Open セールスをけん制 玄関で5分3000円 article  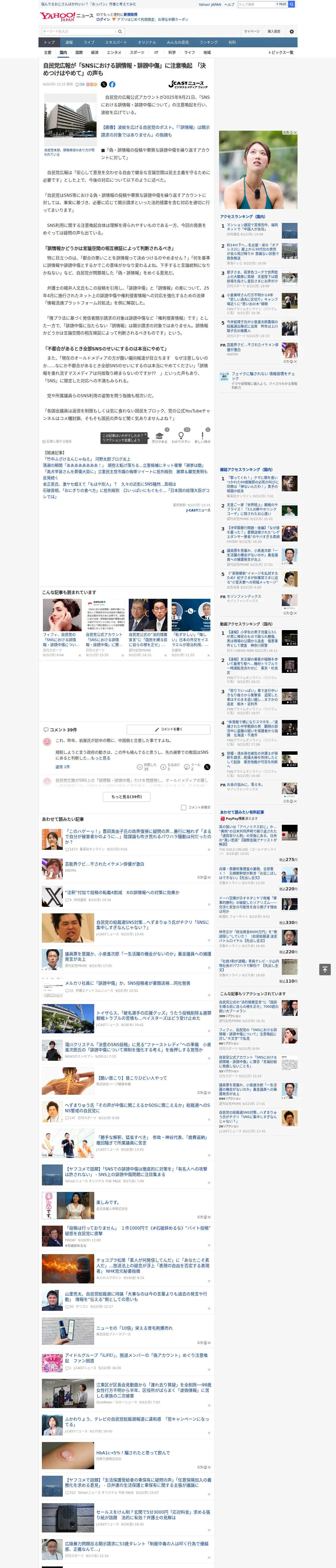tap(153, 1514)
